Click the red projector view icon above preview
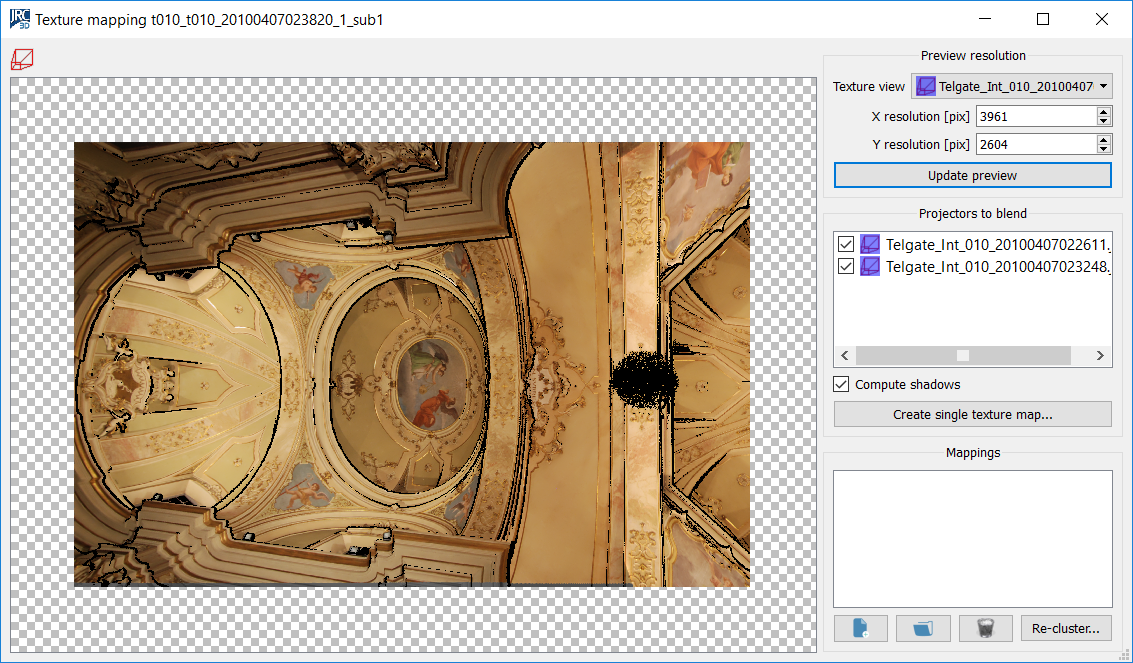The height and width of the screenshot is (663, 1133). (x=22, y=60)
